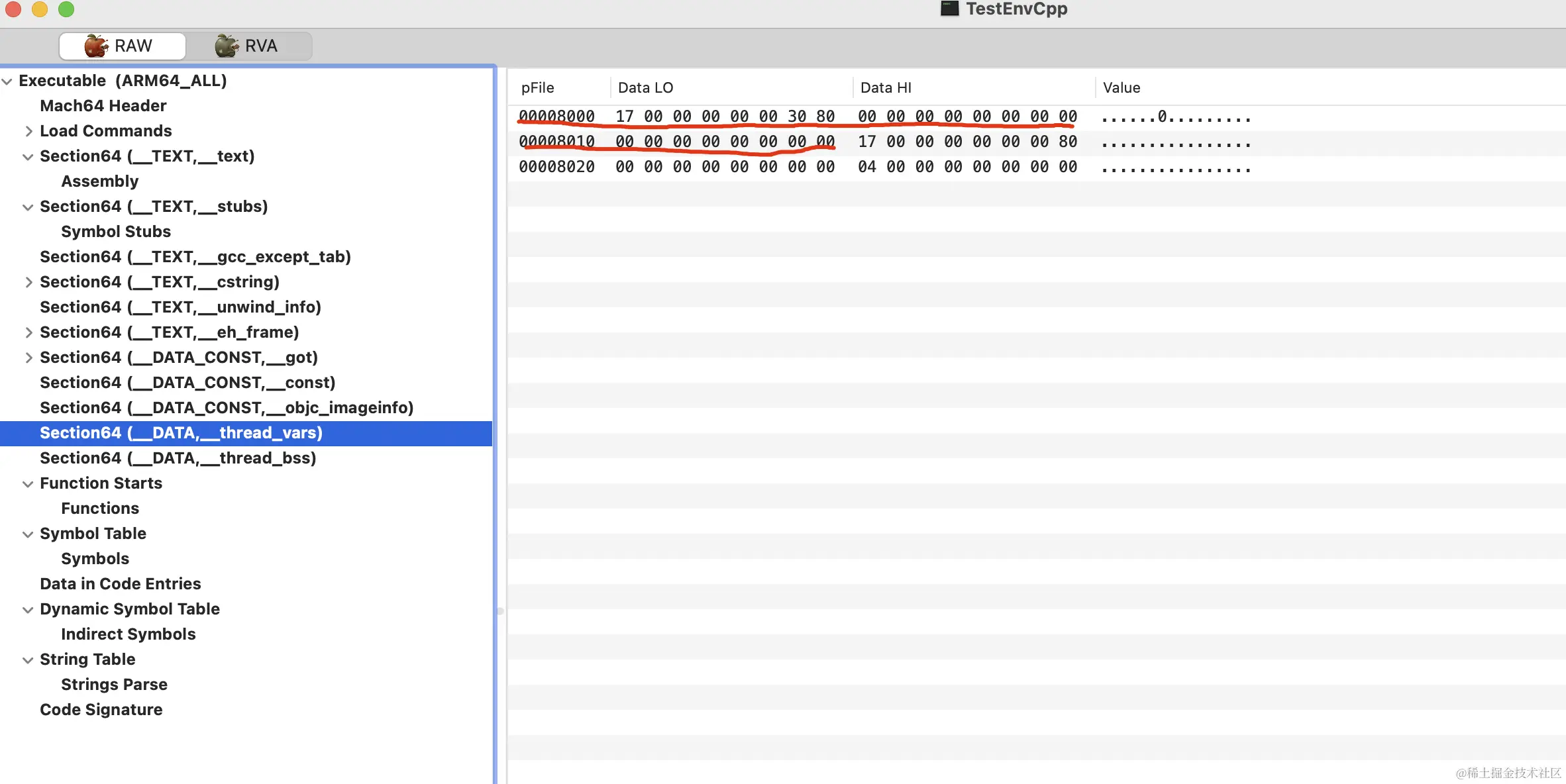Select the Strings Parse entry
1566x784 pixels.
[114, 685]
